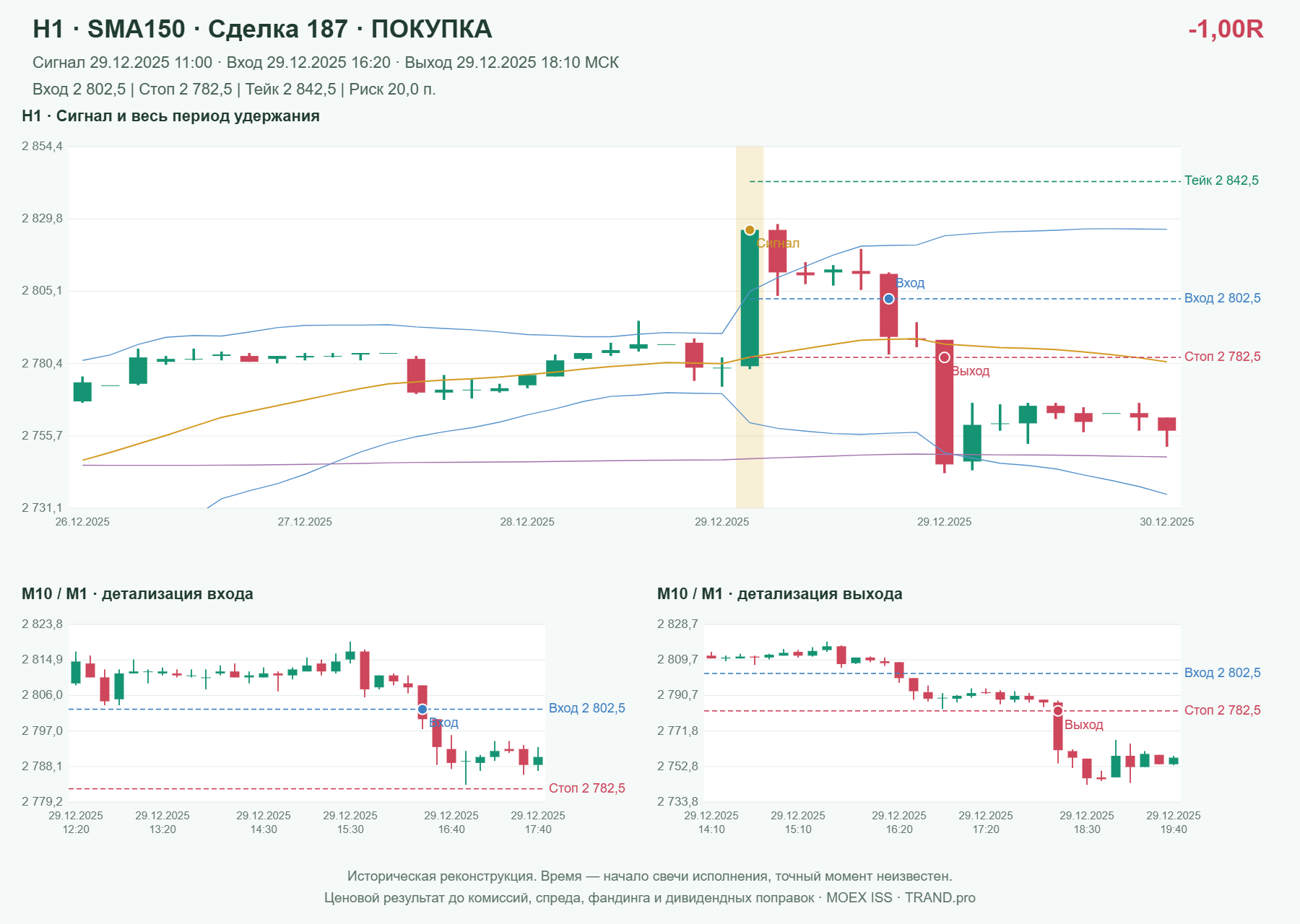1300x924 pixels.
Task: Click the '2 731,1' y-axis label
Action: pyautogui.click(x=42, y=508)
